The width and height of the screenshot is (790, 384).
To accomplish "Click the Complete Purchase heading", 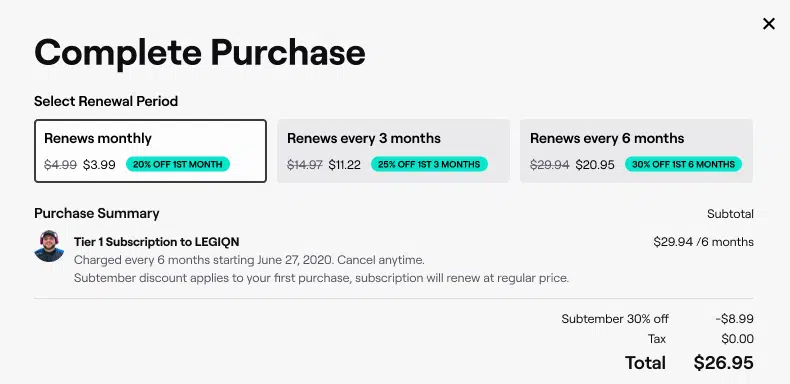I will click(200, 53).
